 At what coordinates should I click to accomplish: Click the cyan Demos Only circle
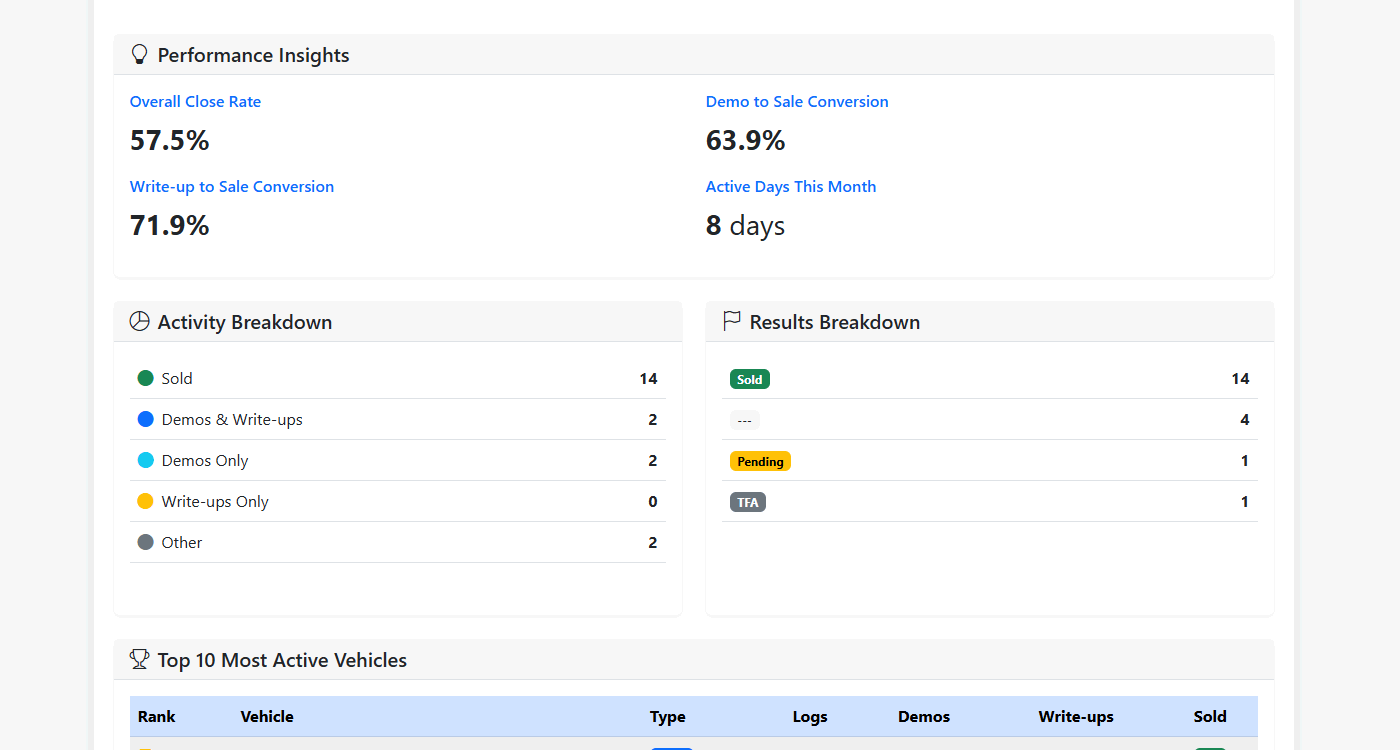tap(145, 460)
